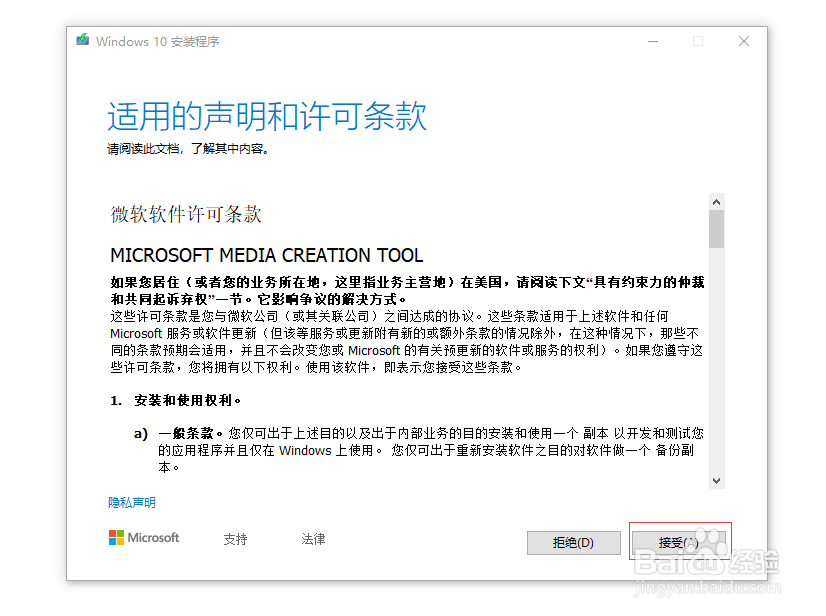Click the heading '微软软件许可条款'
The width and height of the screenshot is (826, 616).
tap(186, 214)
